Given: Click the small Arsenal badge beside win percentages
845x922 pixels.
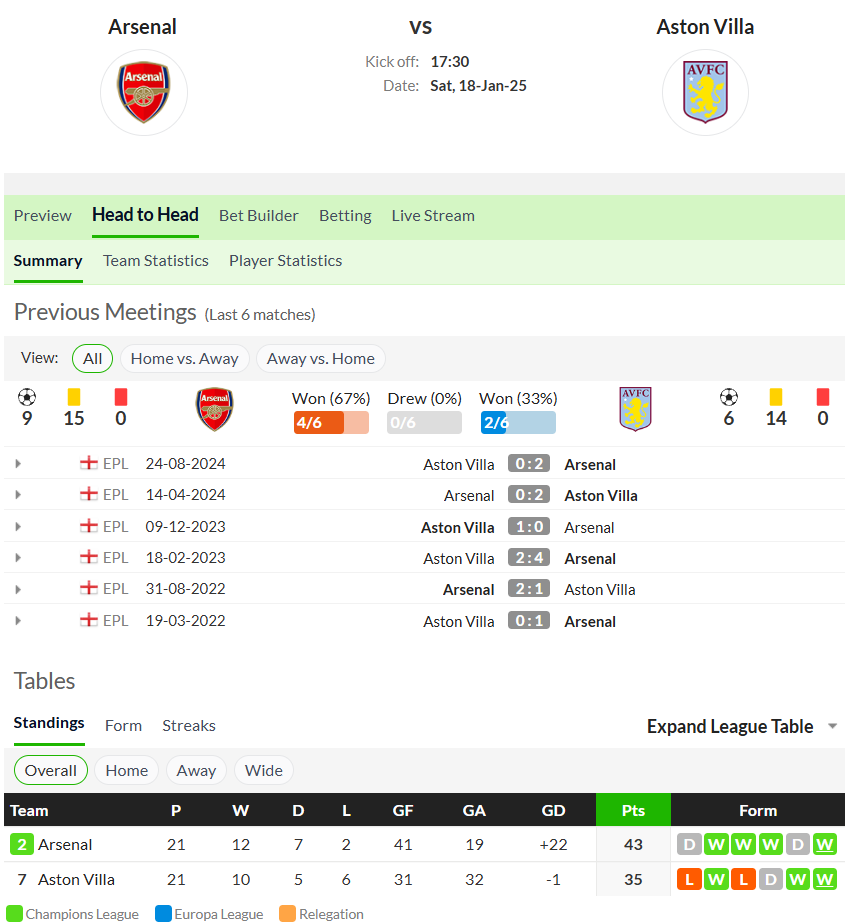Looking at the screenshot, I should (215, 409).
